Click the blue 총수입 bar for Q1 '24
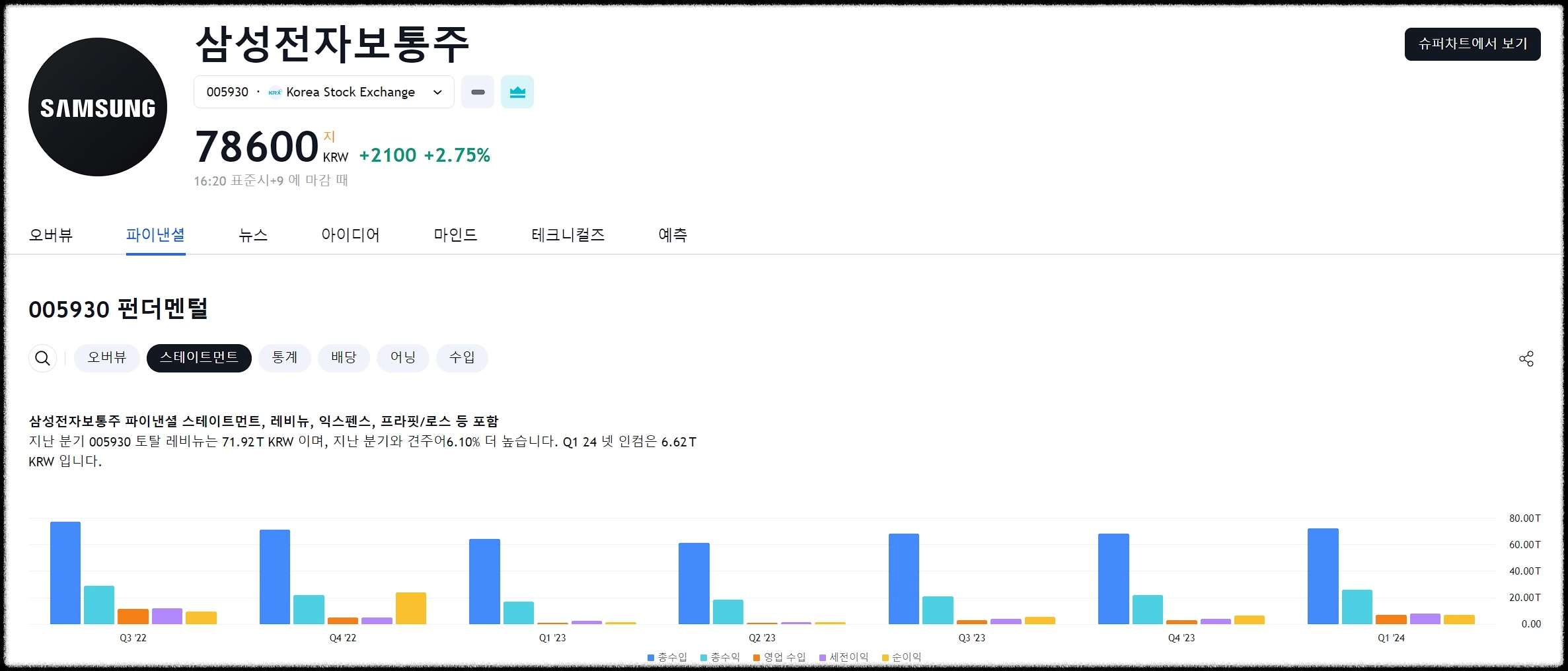Viewport: 1568px width, 671px height. click(1323, 577)
